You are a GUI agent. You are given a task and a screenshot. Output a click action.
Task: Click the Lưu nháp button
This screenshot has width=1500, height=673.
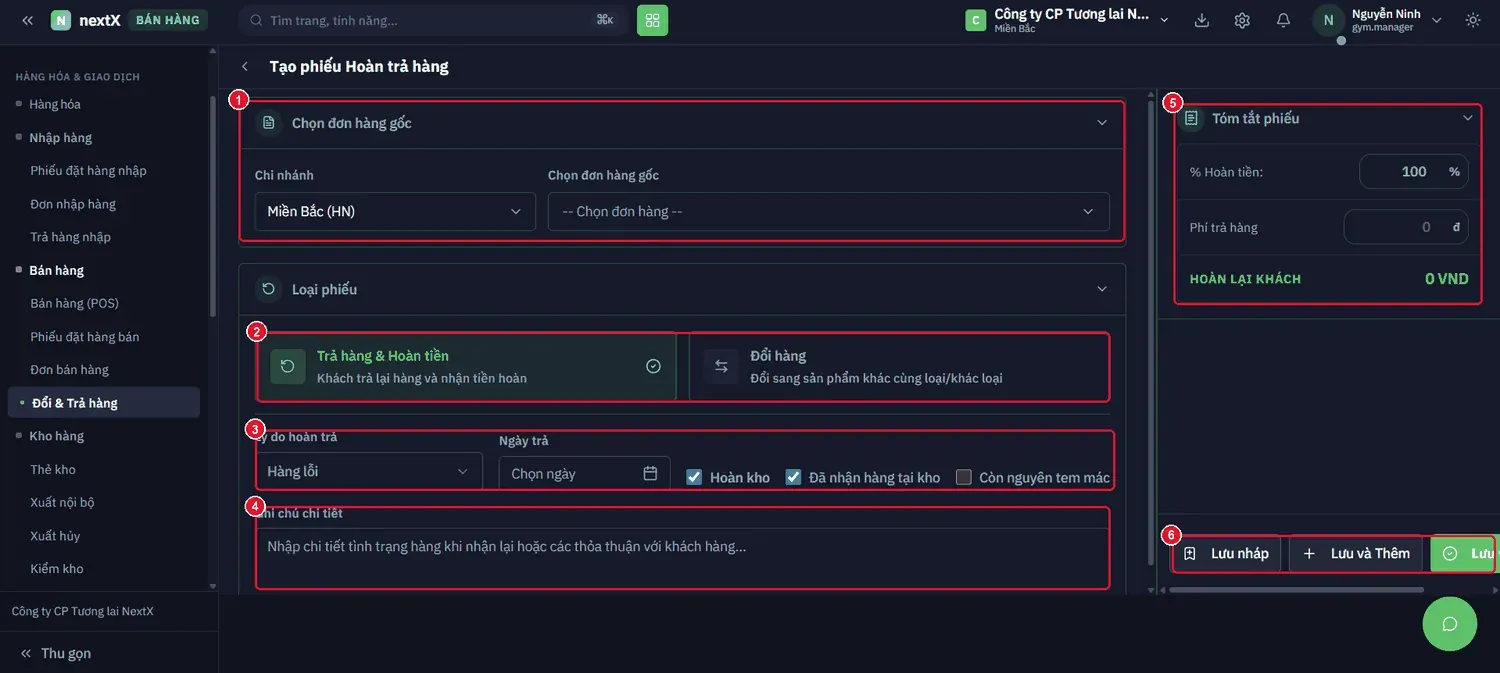point(1227,553)
